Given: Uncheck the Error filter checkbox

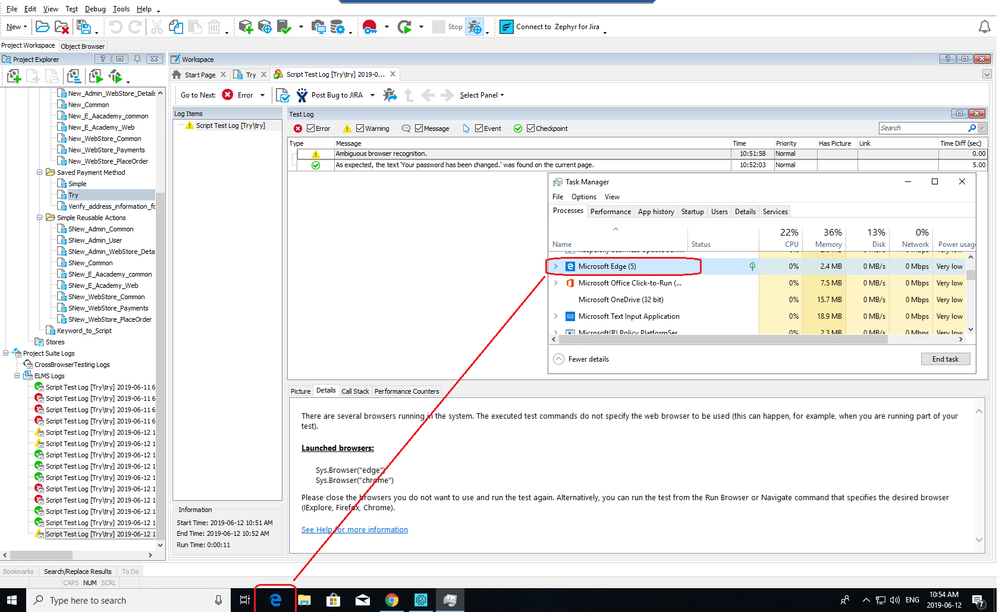Looking at the screenshot, I should (311, 129).
